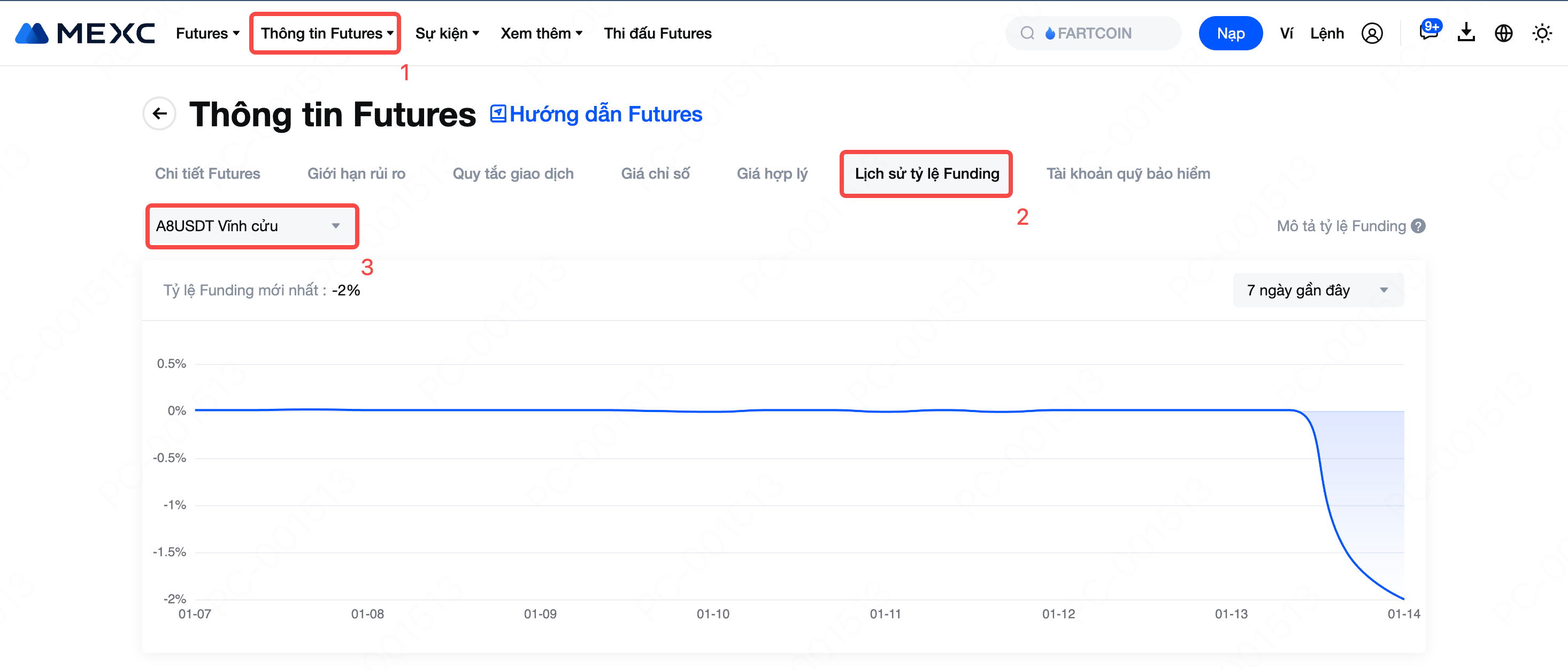Screen dimensions: 1568x670
Task: Open the user profile icon
Action: tap(1371, 34)
